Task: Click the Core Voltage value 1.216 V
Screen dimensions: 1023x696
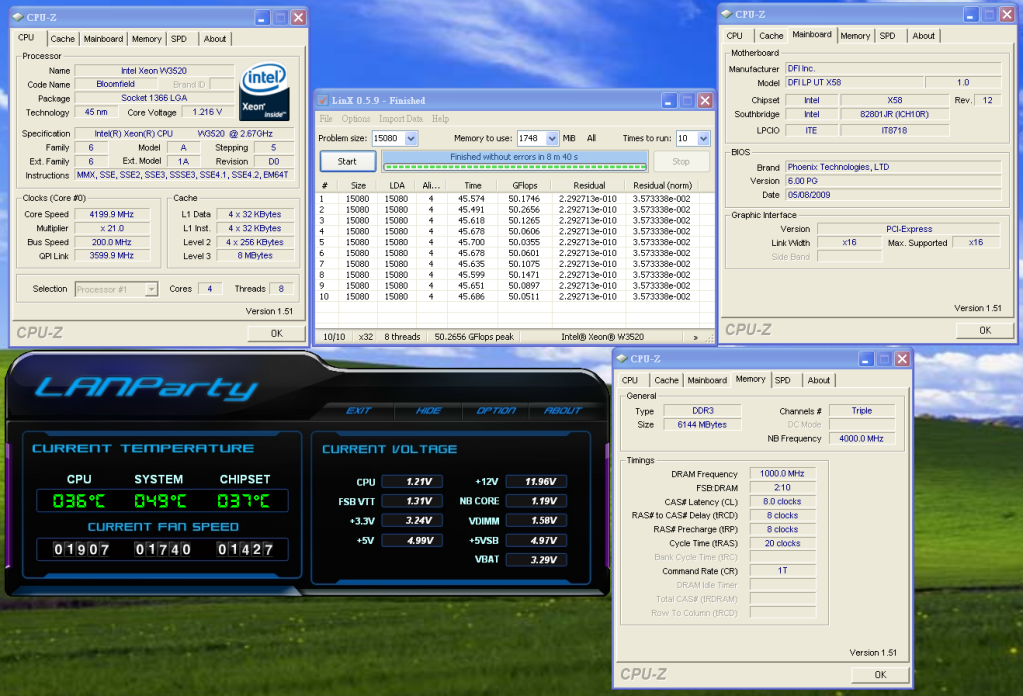Action: pyautogui.click(x=207, y=112)
